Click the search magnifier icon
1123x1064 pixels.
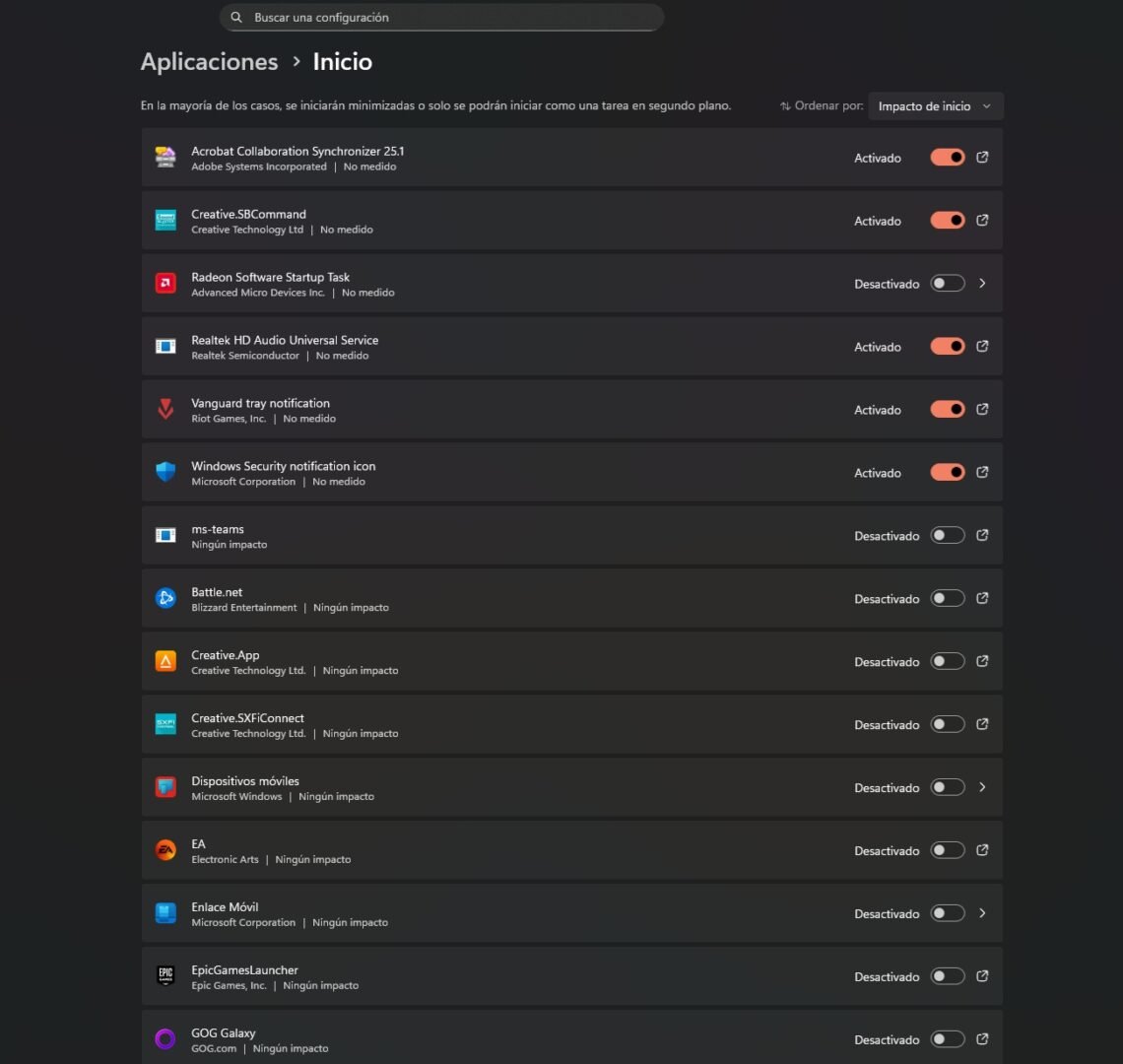point(236,17)
